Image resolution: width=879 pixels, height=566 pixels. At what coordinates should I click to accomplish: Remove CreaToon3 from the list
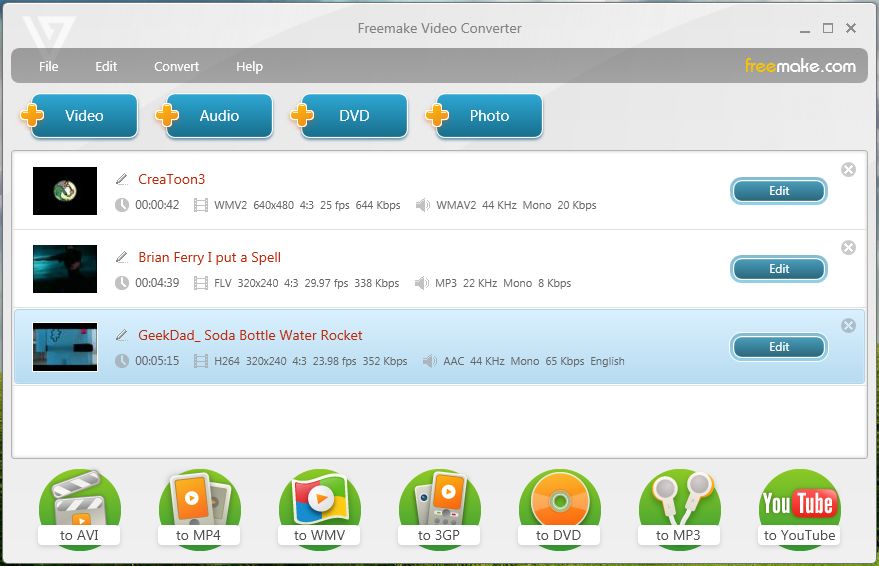point(848,169)
